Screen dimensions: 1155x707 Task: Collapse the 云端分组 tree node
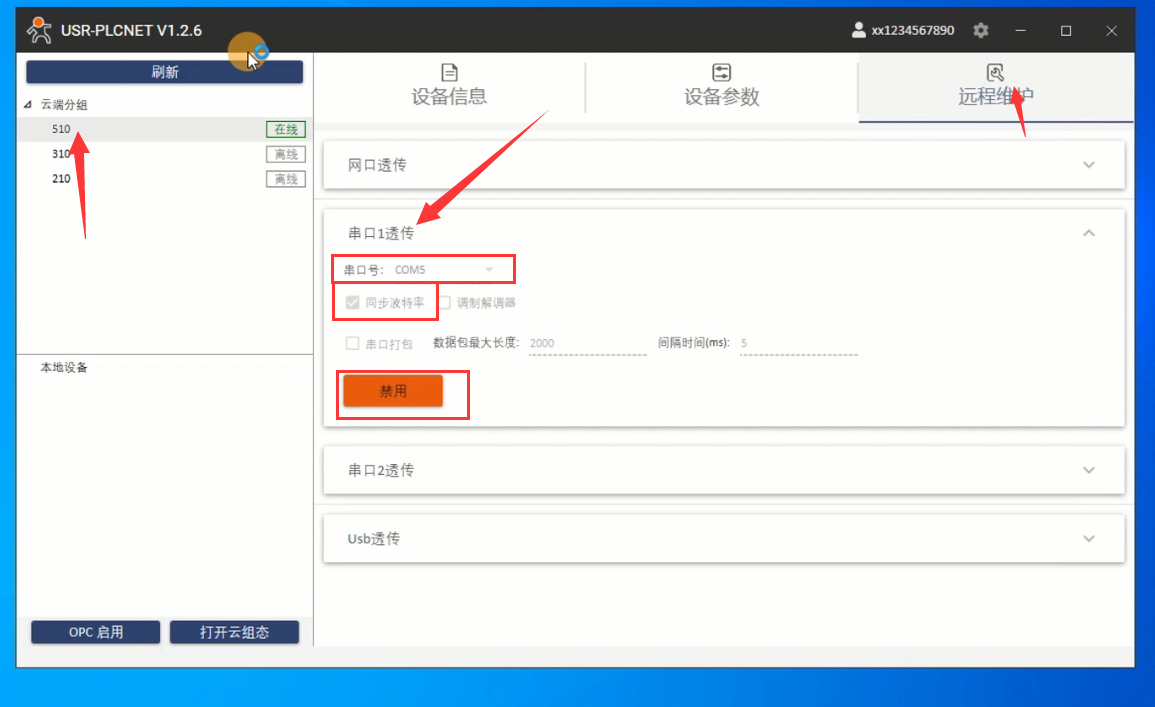pyautogui.click(x=28, y=105)
